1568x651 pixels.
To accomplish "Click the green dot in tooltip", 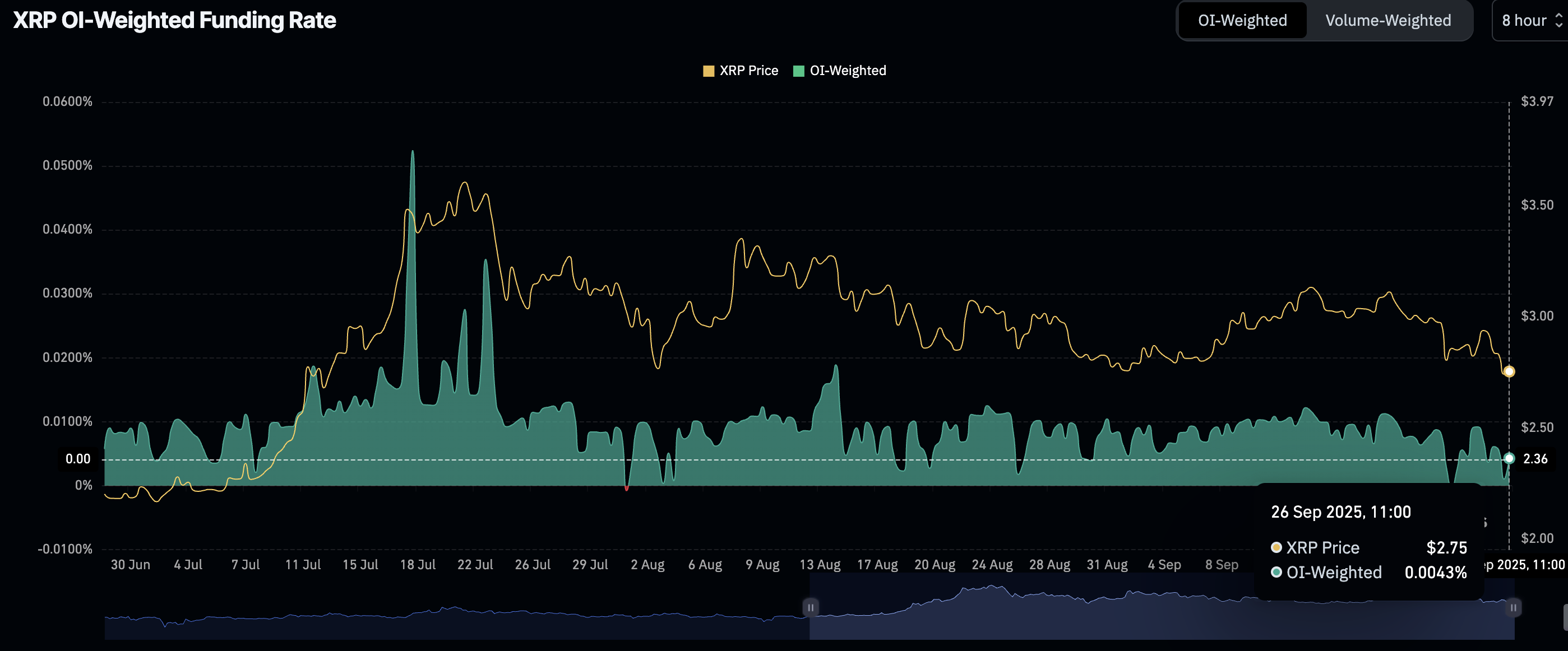I will tap(1276, 573).
